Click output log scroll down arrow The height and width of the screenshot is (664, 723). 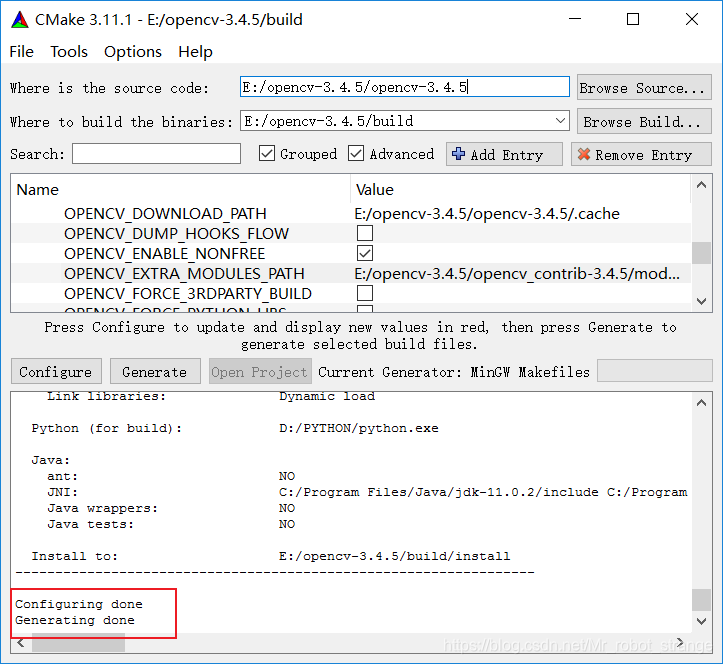point(701,621)
